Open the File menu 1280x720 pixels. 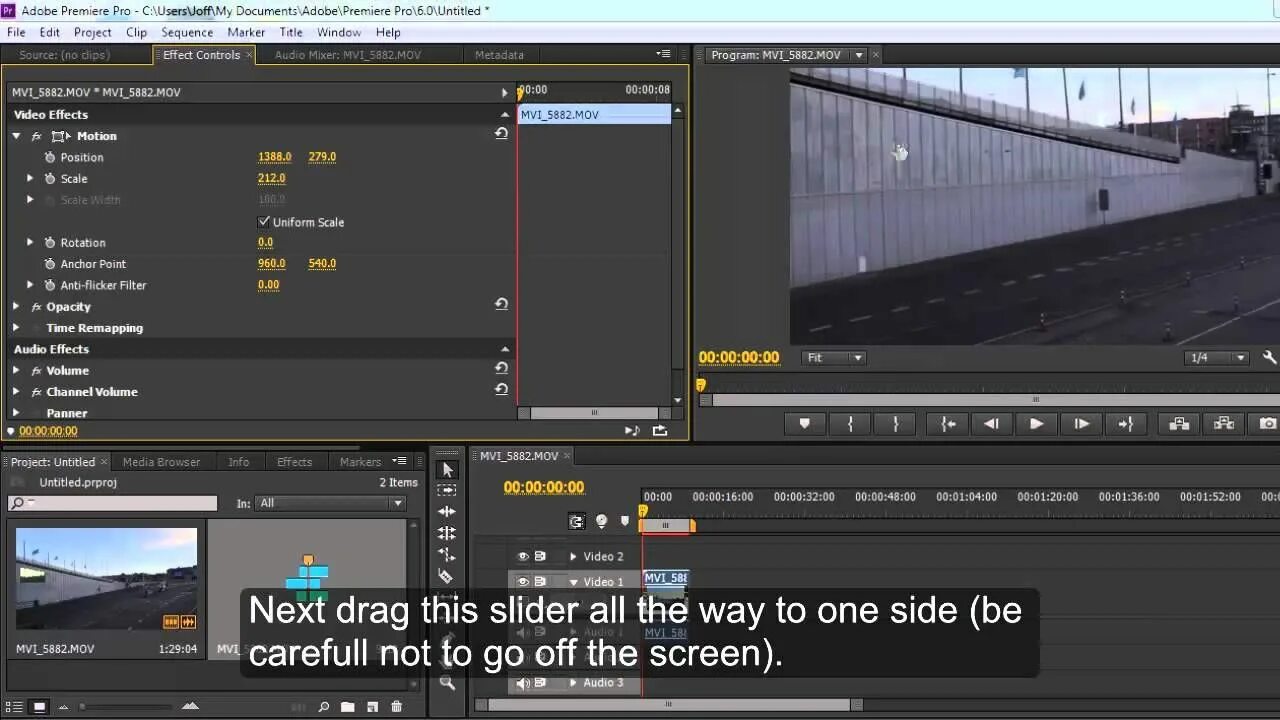coord(16,32)
